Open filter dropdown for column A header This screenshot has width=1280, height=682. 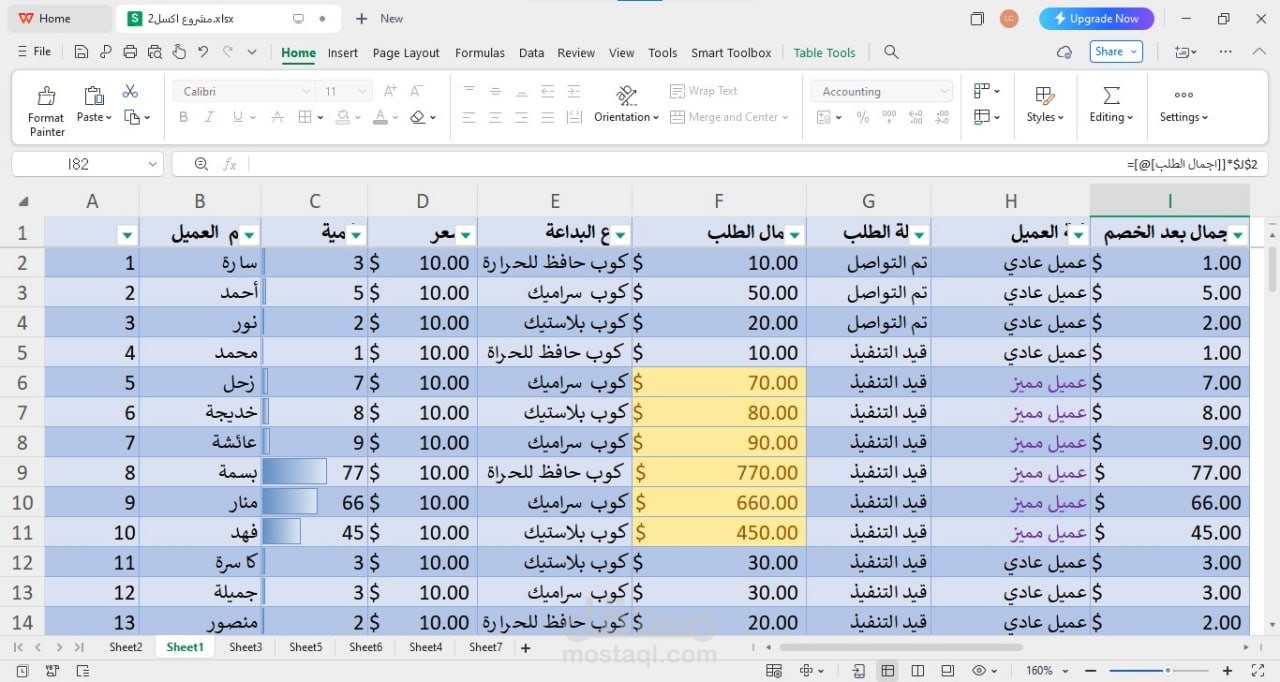pyautogui.click(x=127, y=235)
